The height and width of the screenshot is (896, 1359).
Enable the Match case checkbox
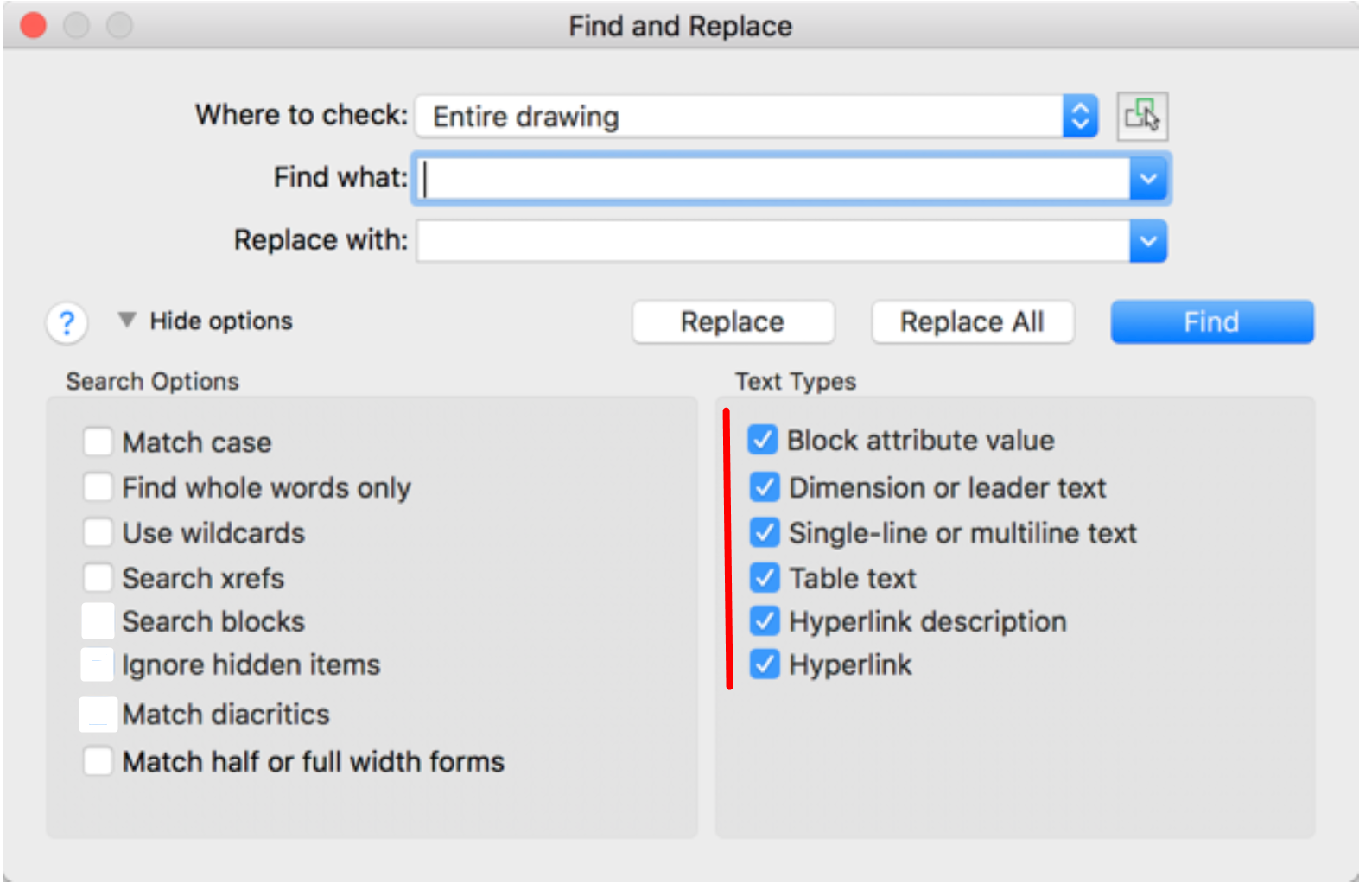pos(98,442)
